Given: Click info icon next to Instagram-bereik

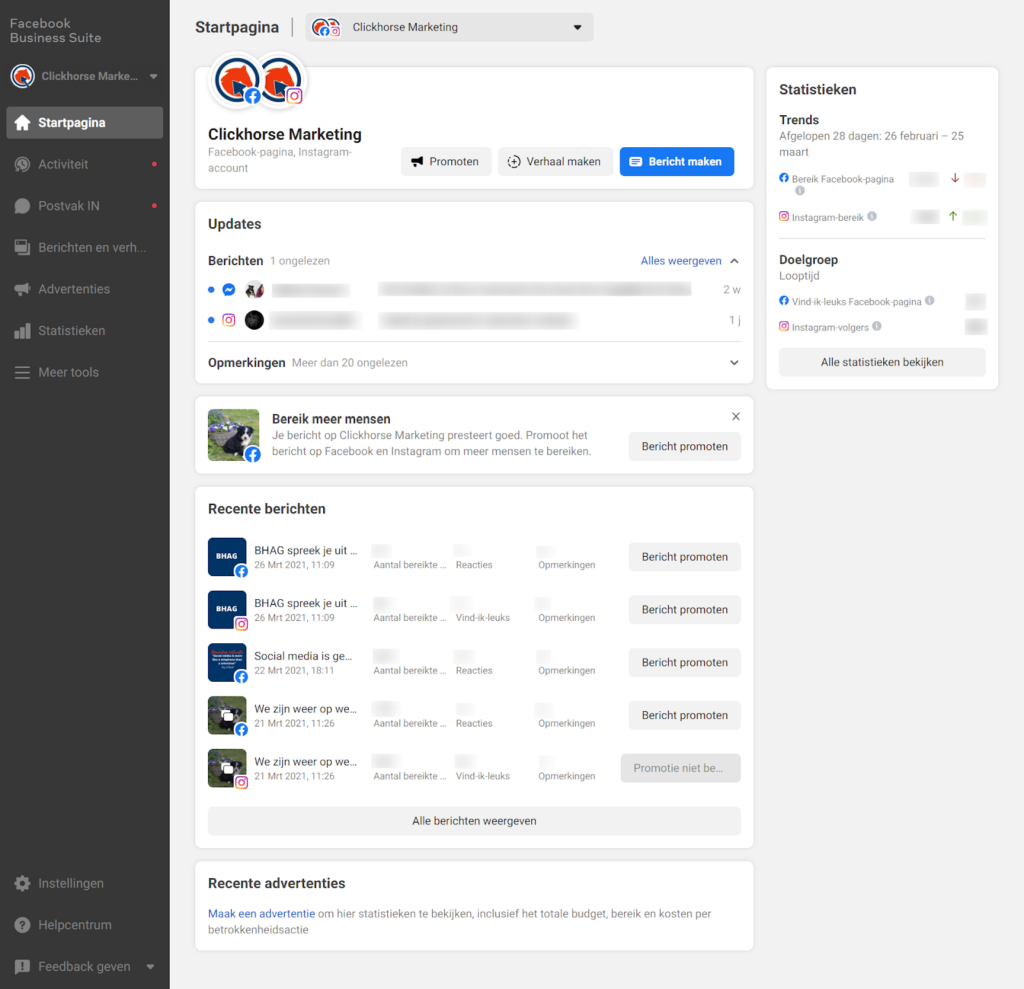Looking at the screenshot, I should (x=872, y=216).
